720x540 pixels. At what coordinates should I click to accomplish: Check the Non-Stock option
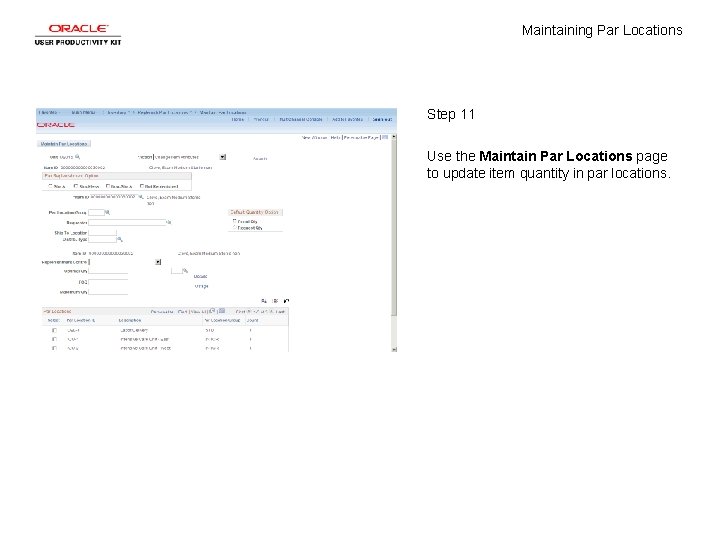[108, 186]
